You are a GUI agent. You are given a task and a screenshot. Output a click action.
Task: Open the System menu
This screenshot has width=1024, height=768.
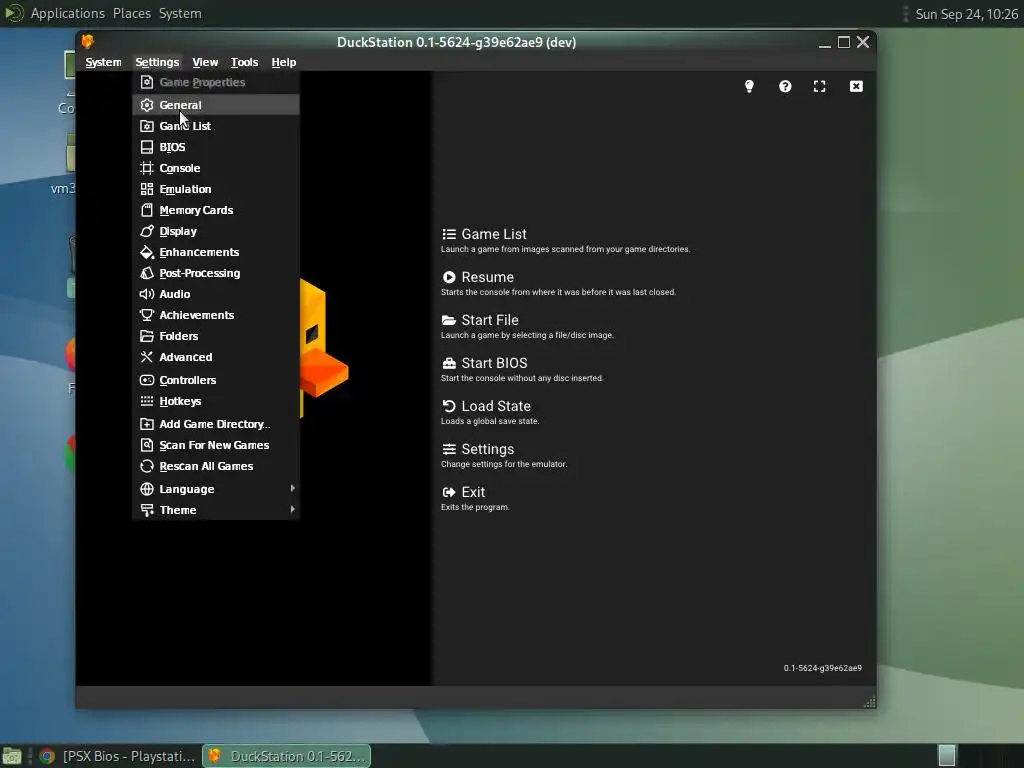tap(103, 62)
